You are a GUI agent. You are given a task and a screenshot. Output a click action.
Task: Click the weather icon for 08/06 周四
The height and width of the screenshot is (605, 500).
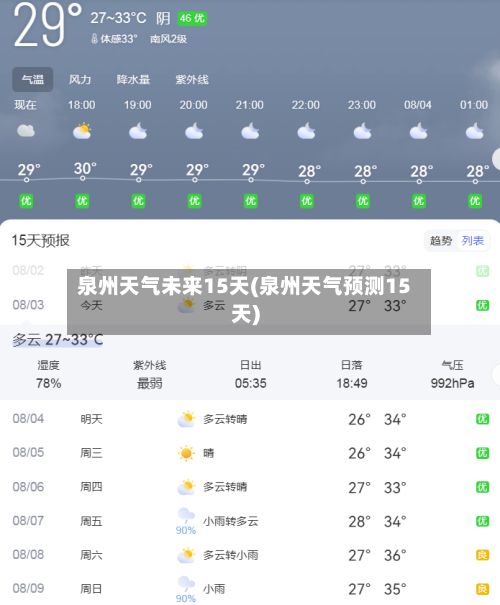pos(187,487)
